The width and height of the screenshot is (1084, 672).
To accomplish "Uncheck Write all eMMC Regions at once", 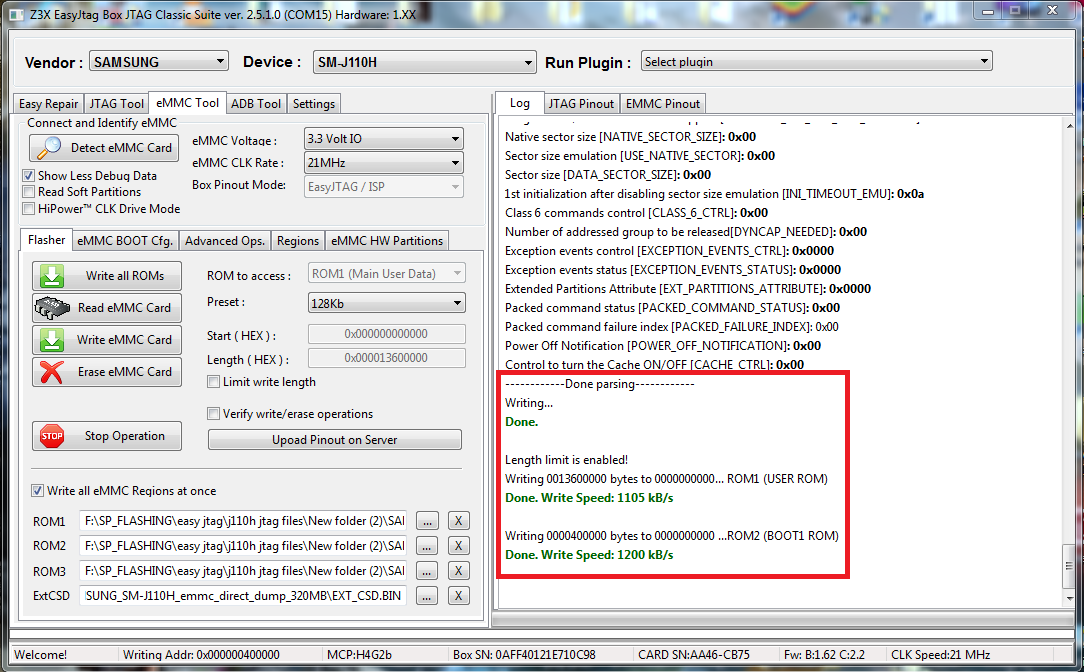I will click(x=37, y=490).
